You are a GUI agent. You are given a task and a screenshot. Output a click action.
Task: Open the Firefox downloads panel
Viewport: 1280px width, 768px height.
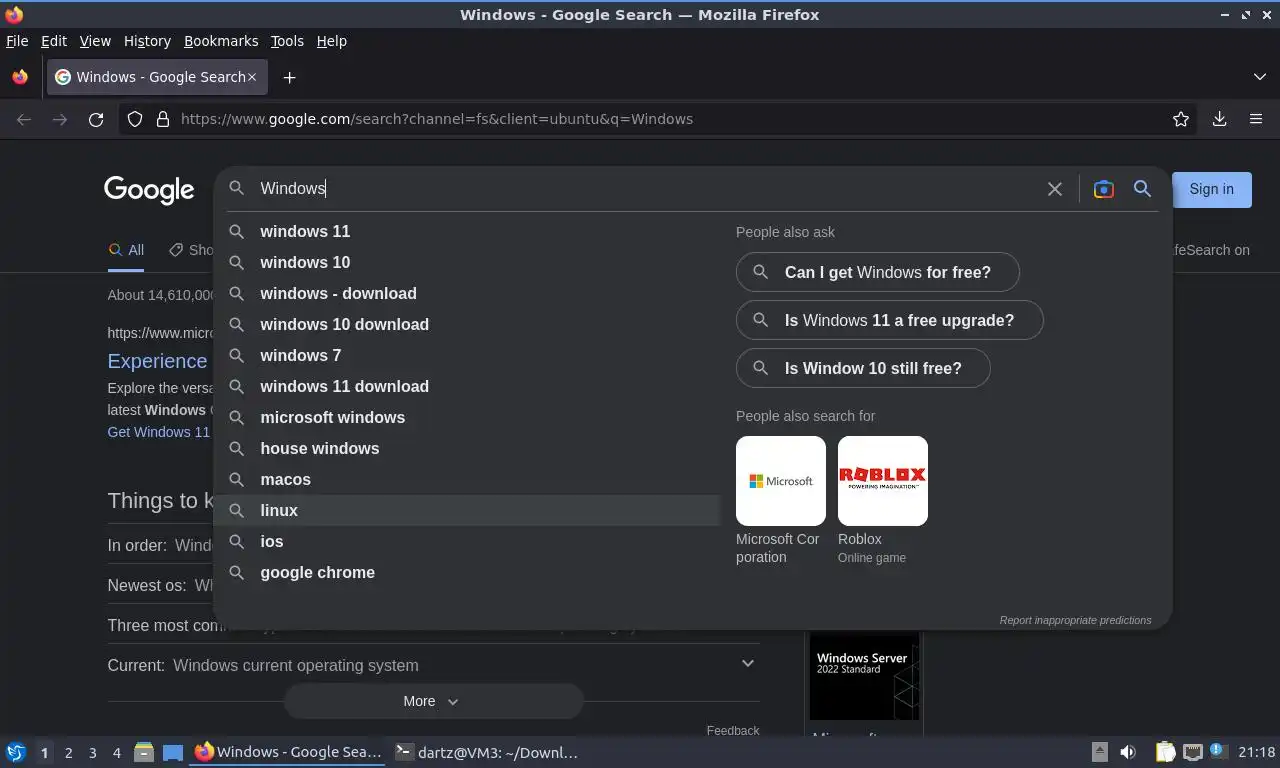pyautogui.click(x=1219, y=119)
